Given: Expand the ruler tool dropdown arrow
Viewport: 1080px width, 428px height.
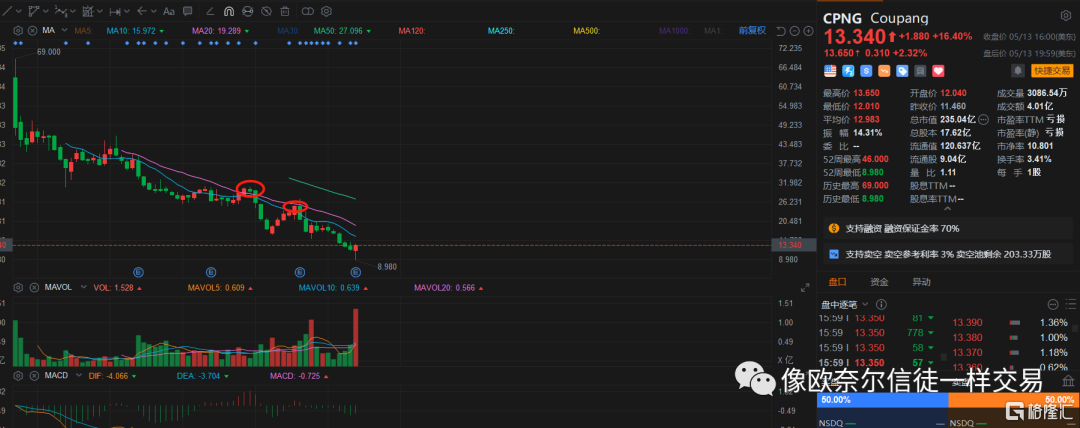Looking at the screenshot, I should (x=127, y=11).
